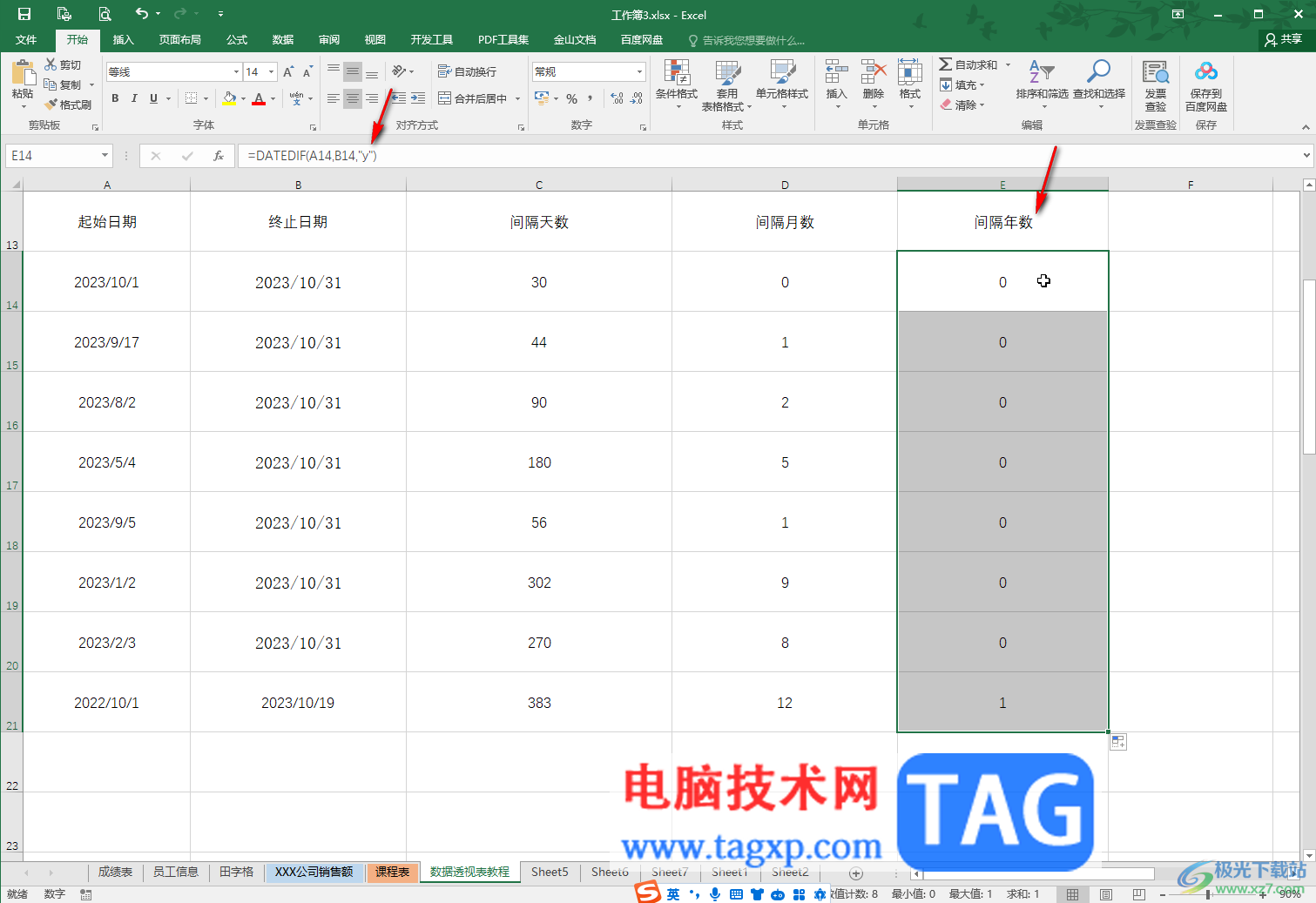
Task: Click in the formula bar showing DATEDIF
Action: coord(769,156)
